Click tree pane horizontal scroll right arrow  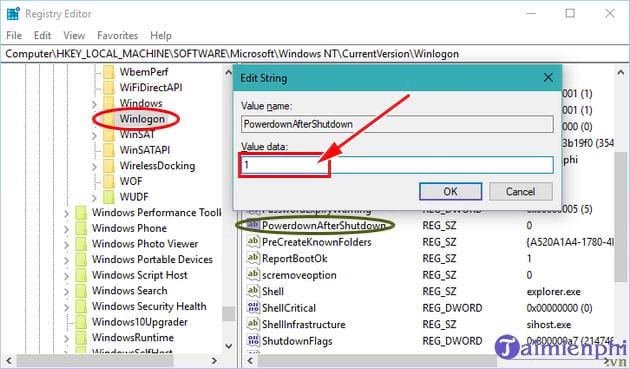pos(215,361)
